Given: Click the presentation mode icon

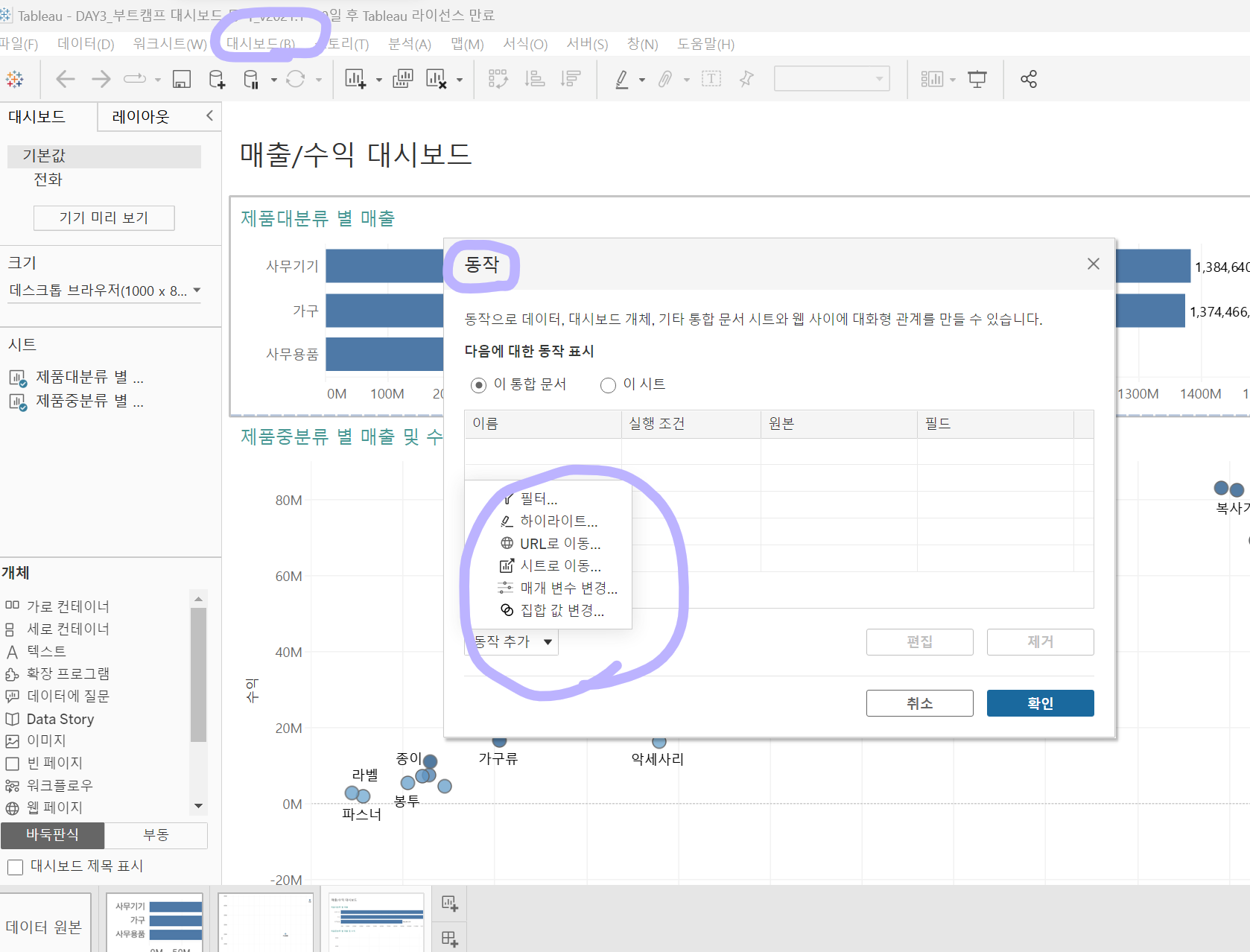Looking at the screenshot, I should (977, 79).
